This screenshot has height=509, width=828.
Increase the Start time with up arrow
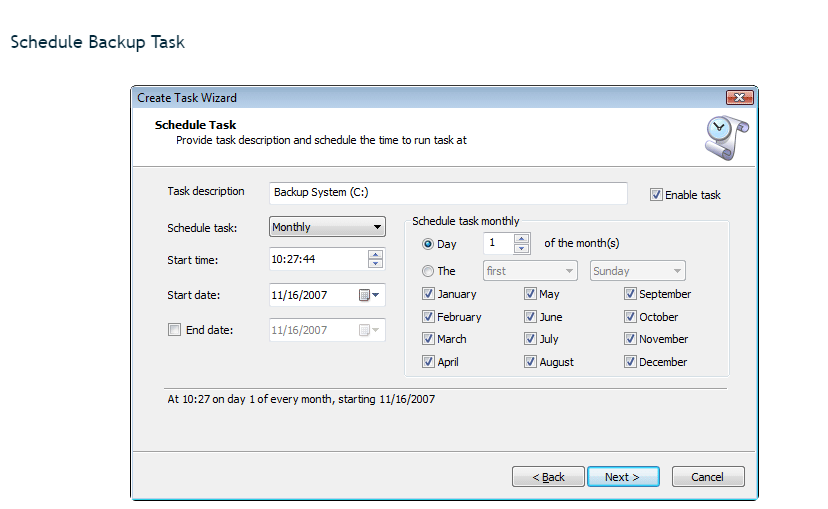[375, 254]
